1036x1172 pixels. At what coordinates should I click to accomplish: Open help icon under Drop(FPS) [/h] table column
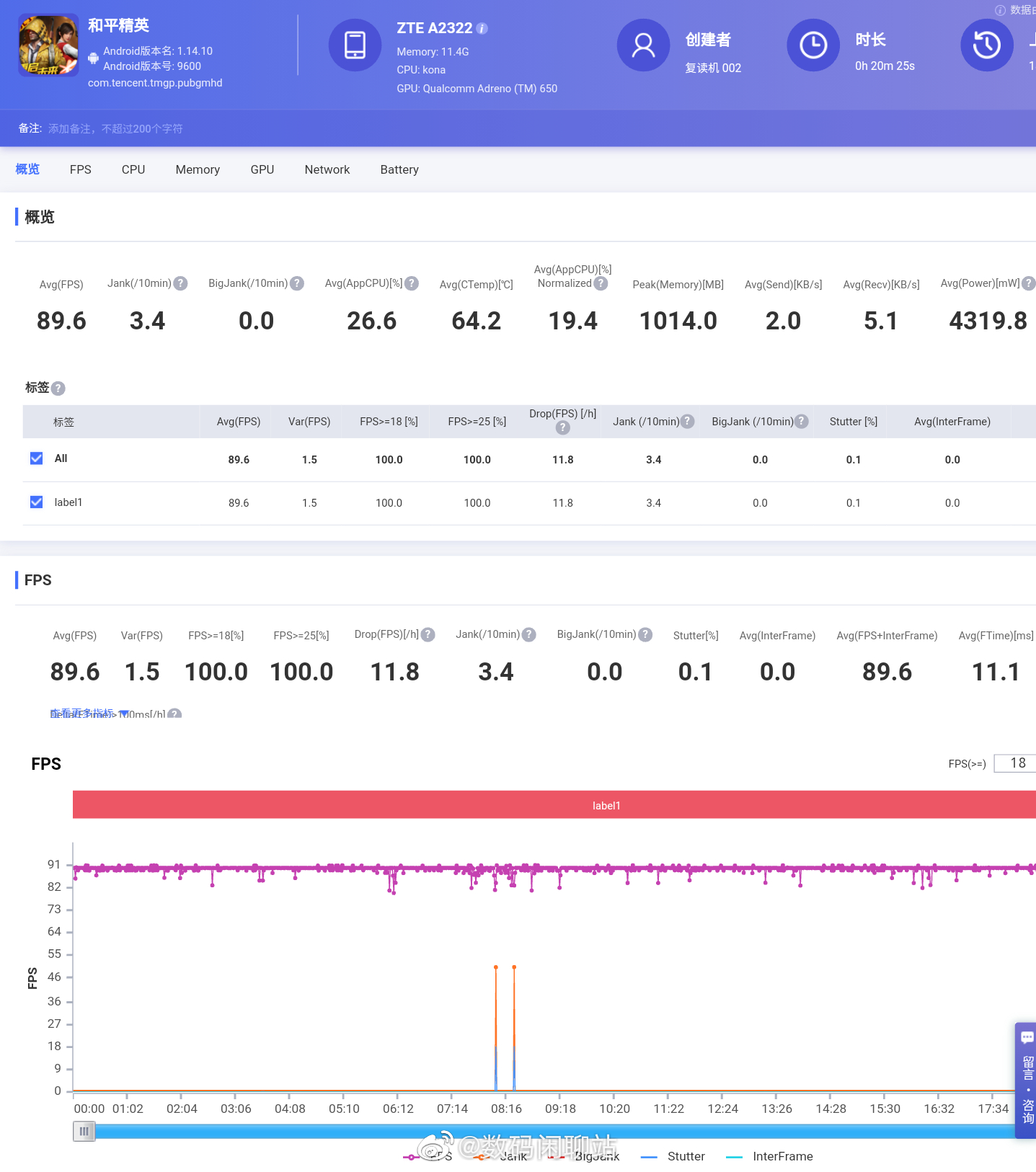[563, 428]
